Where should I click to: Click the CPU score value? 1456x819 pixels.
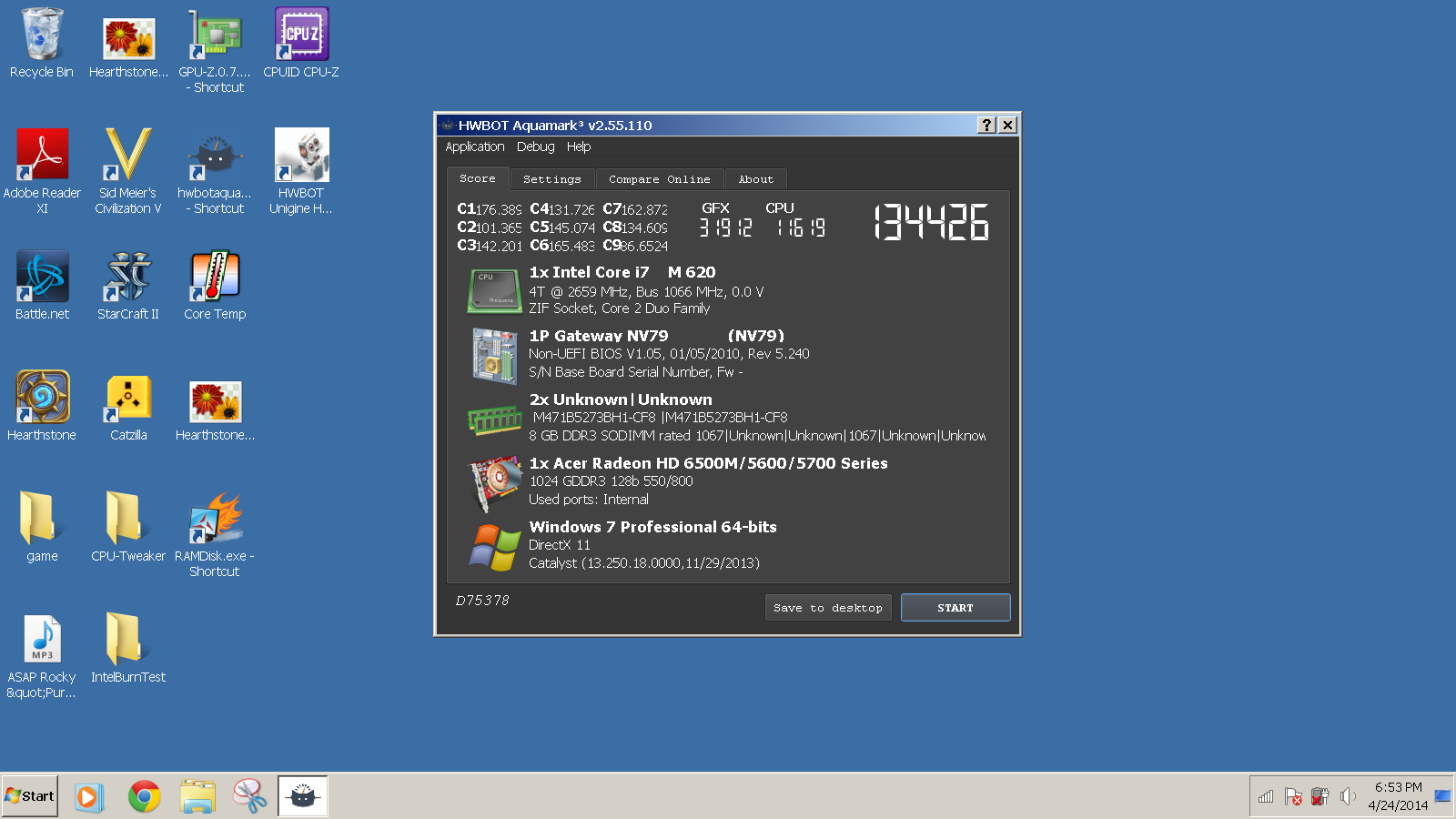click(x=802, y=227)
